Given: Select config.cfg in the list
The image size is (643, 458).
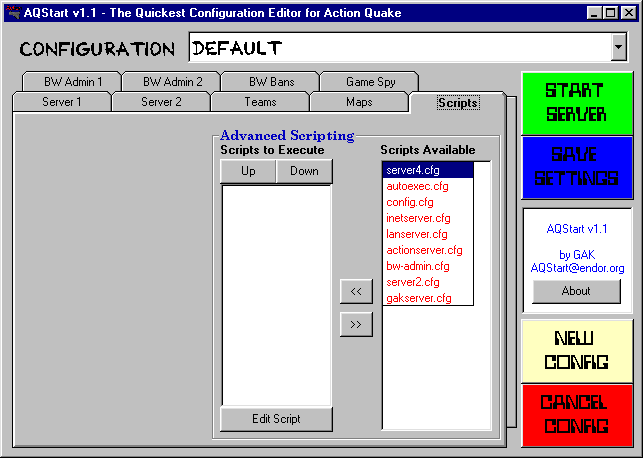Looking at the screenshot, I should 428,202.
